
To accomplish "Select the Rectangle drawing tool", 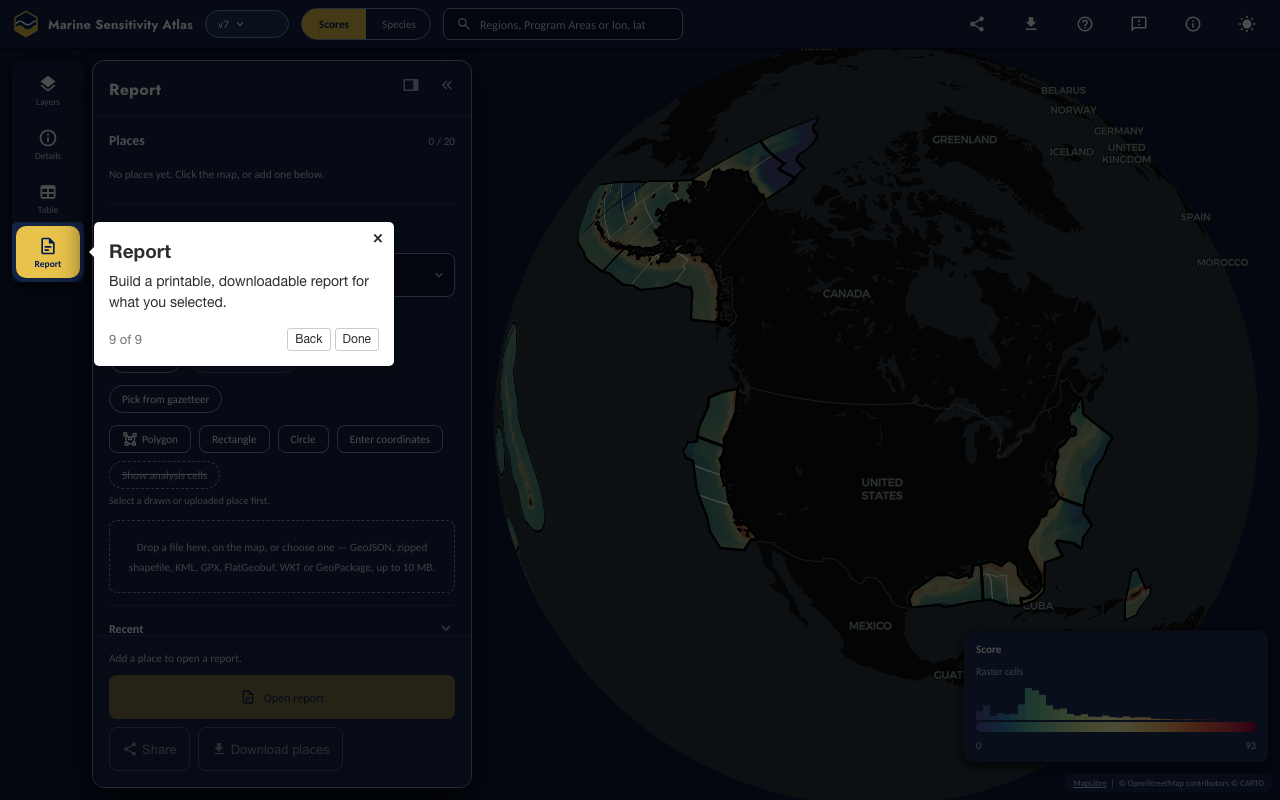I will coord(234,439).
